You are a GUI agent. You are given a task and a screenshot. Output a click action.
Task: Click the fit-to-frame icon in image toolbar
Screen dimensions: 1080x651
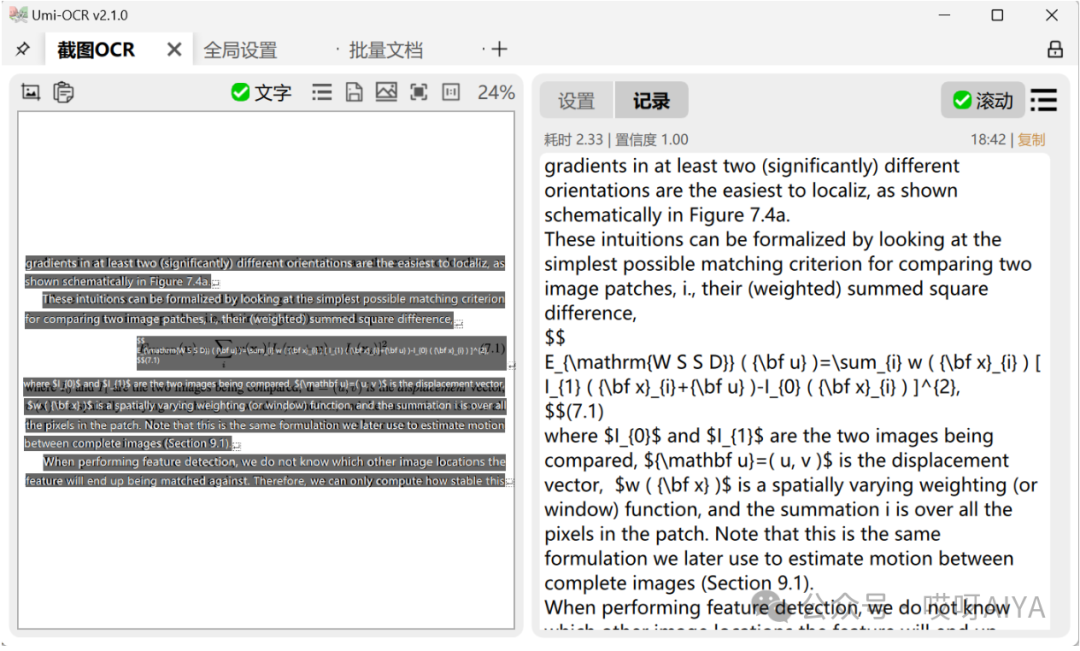[x=419, y=93]
